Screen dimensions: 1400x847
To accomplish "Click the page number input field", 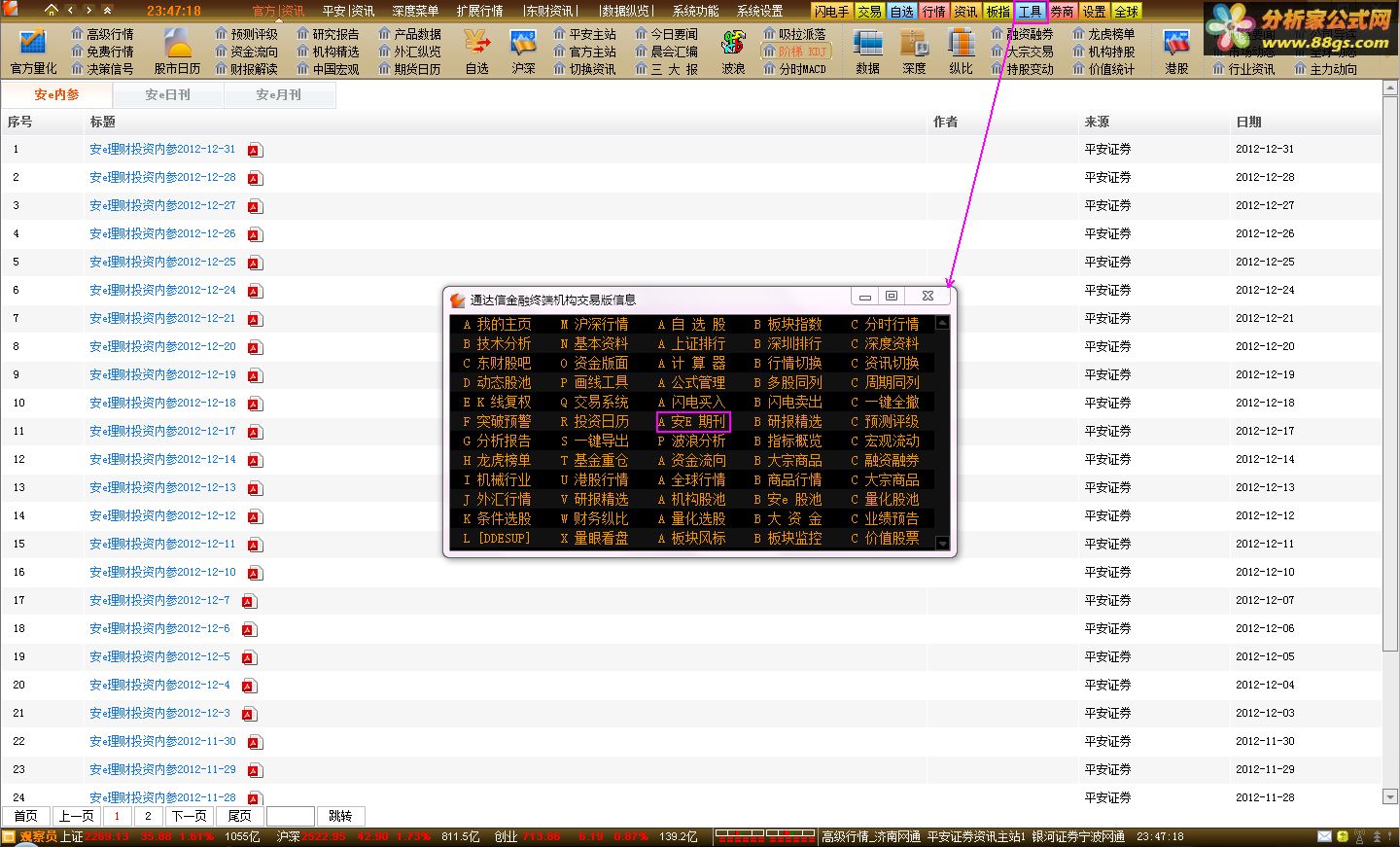I will [290, 816].
